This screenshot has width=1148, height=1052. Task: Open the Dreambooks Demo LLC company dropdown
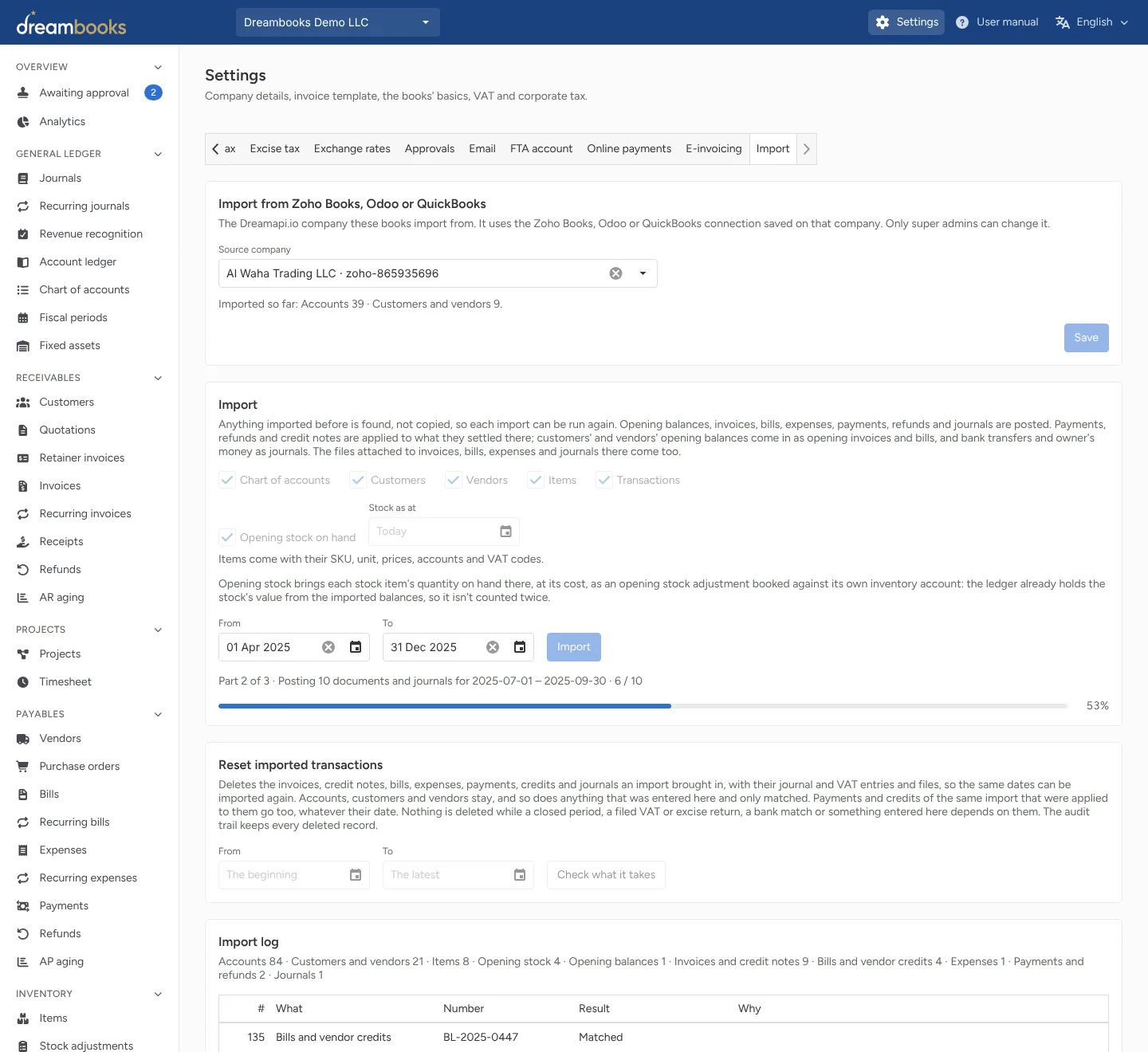tap(338, 22)
